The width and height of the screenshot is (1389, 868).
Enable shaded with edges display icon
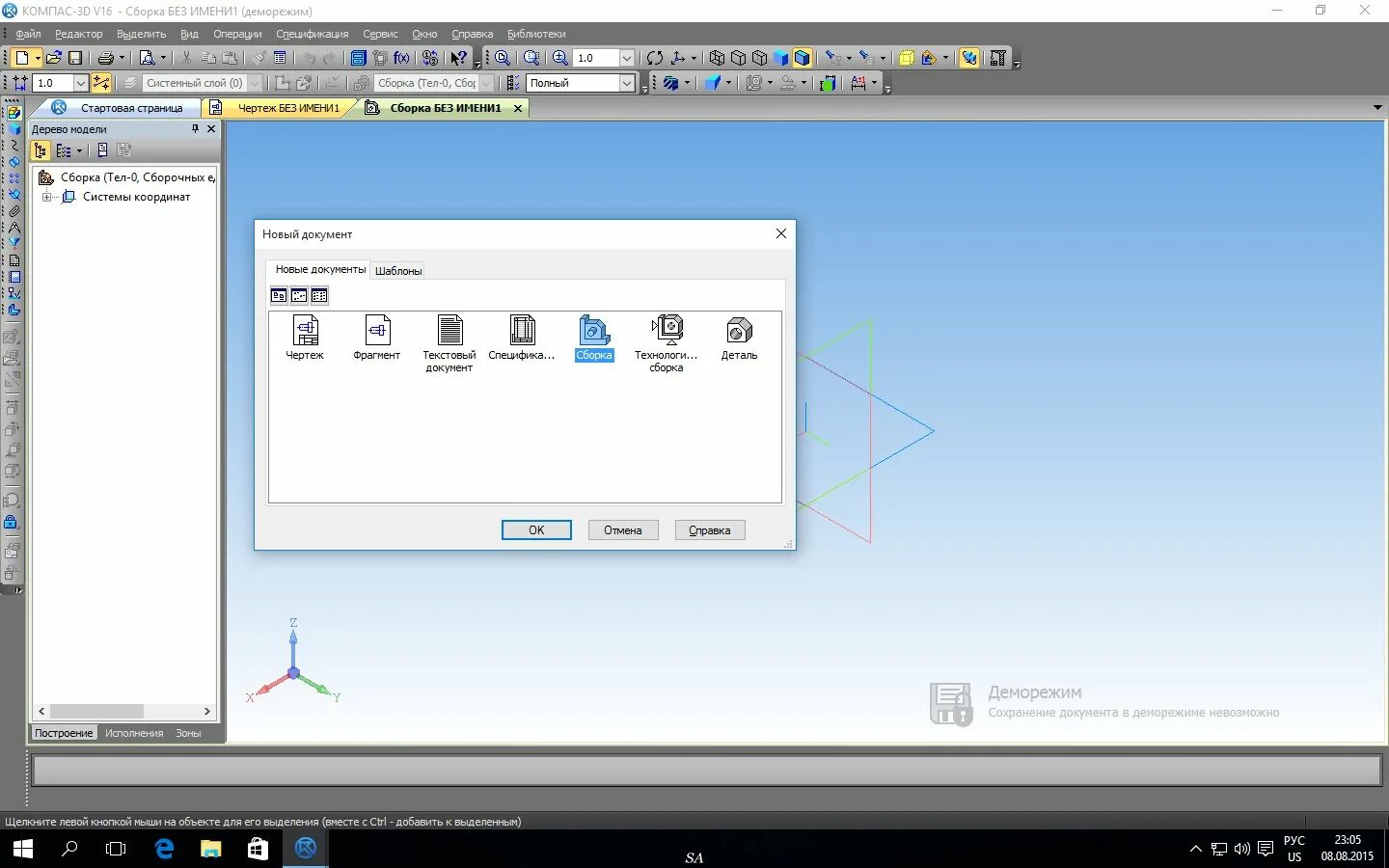coord(802,58)
